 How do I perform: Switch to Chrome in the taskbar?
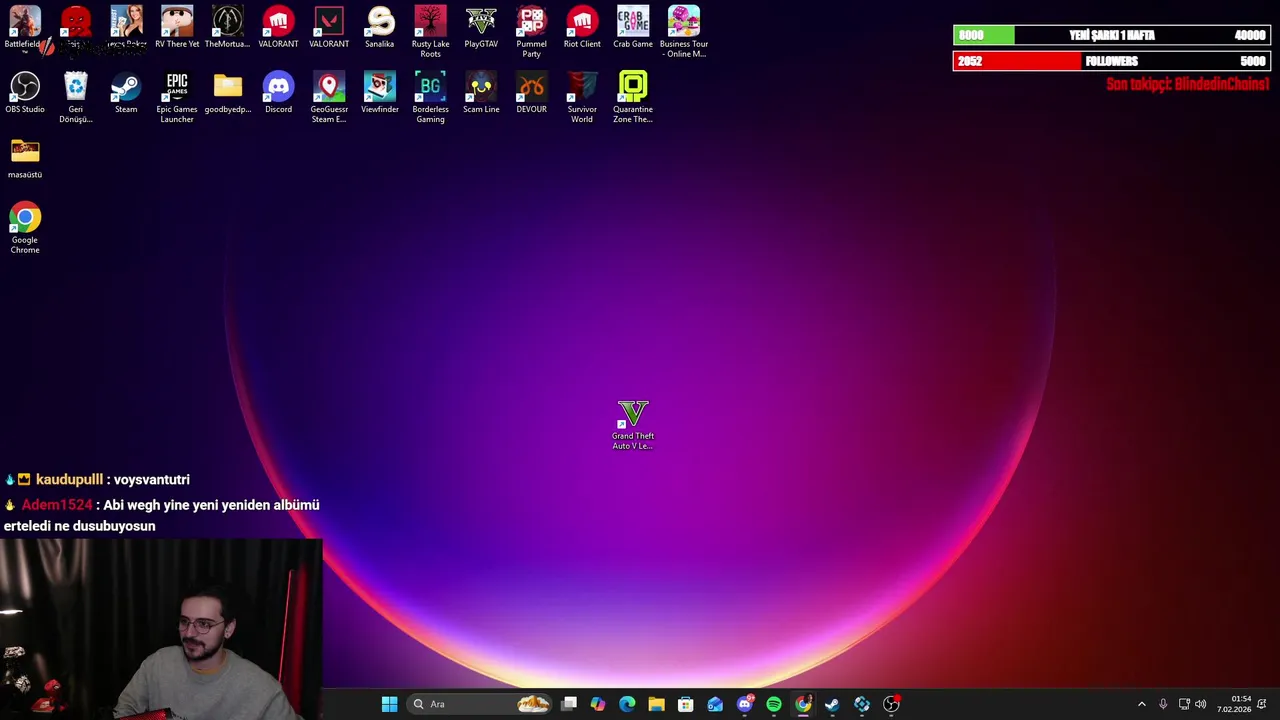(803, 704)
